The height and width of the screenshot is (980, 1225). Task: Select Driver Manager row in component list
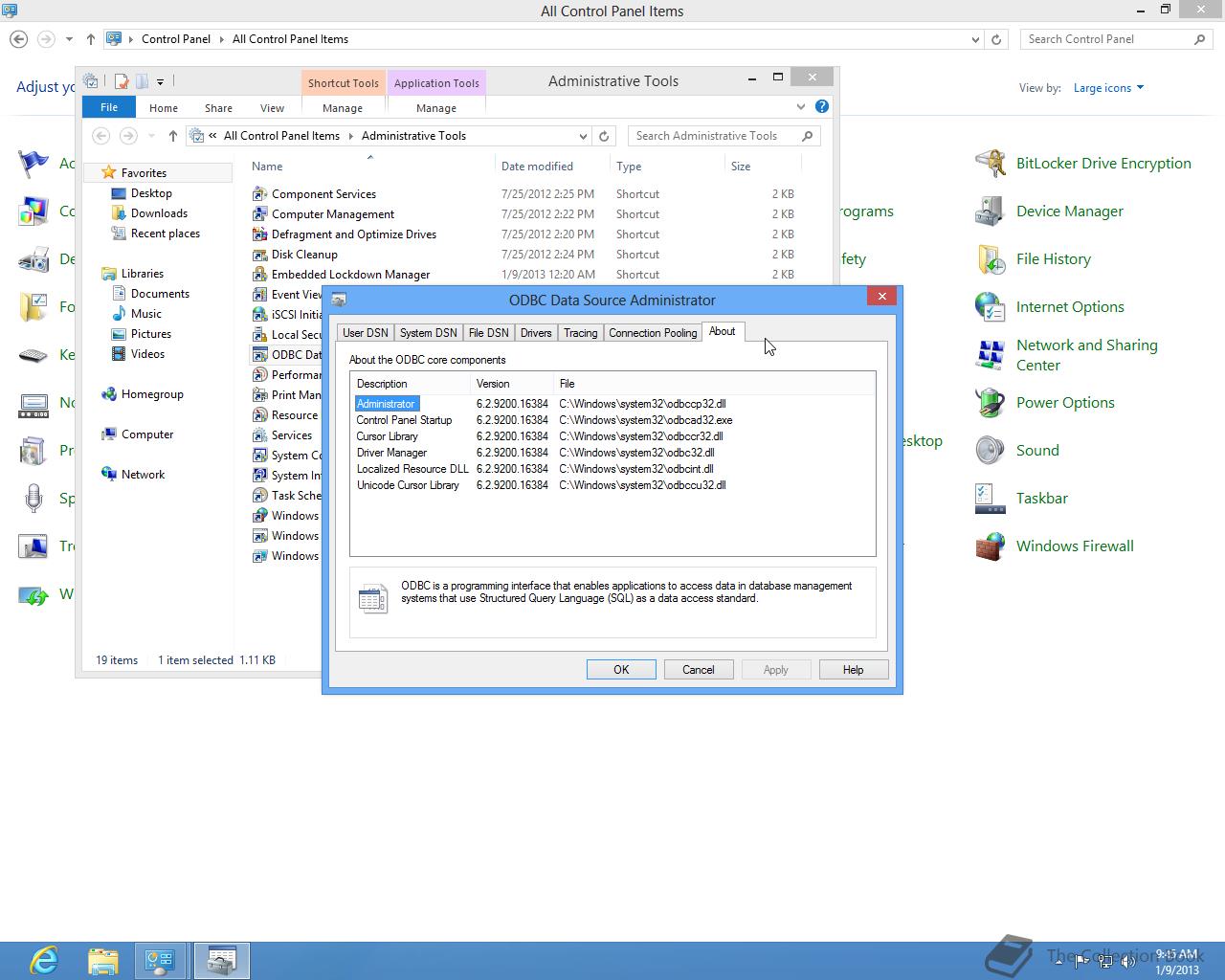(x=612, y=453)
